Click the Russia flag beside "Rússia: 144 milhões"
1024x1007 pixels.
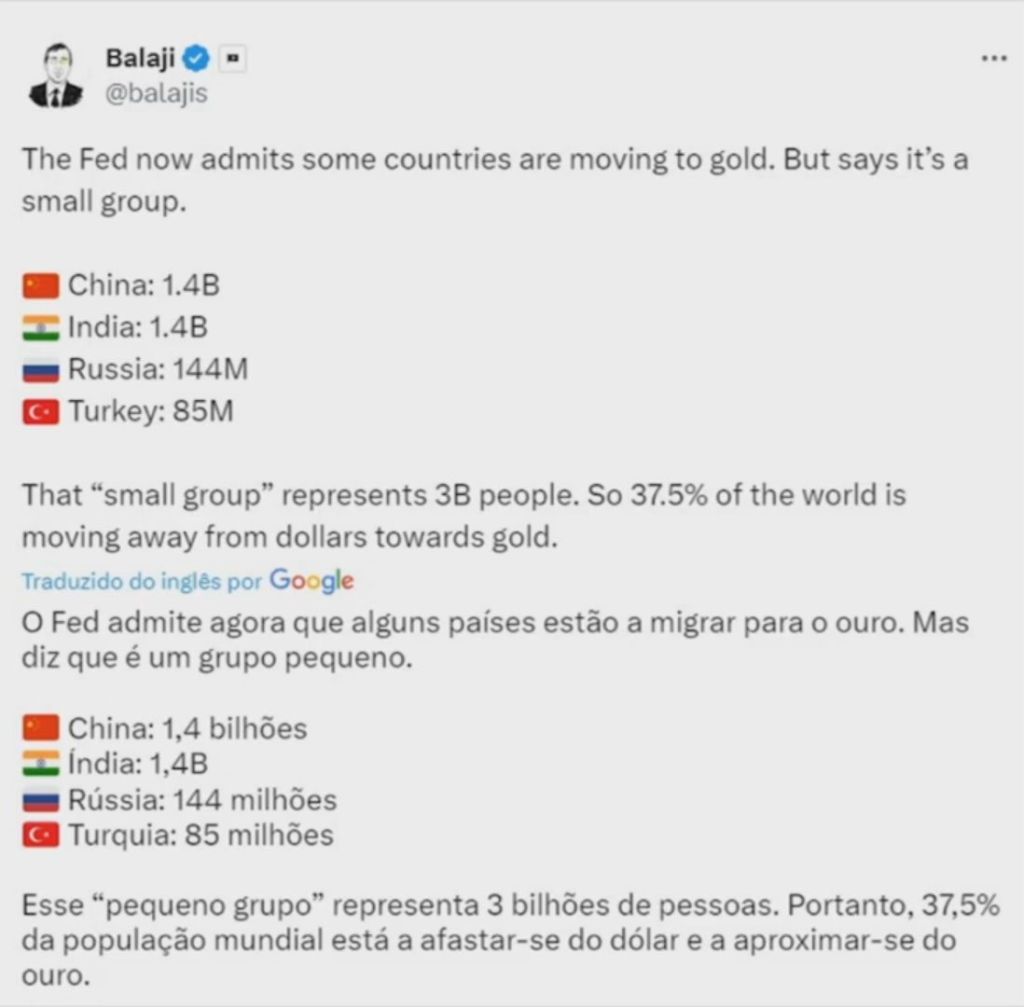[41, 800]
